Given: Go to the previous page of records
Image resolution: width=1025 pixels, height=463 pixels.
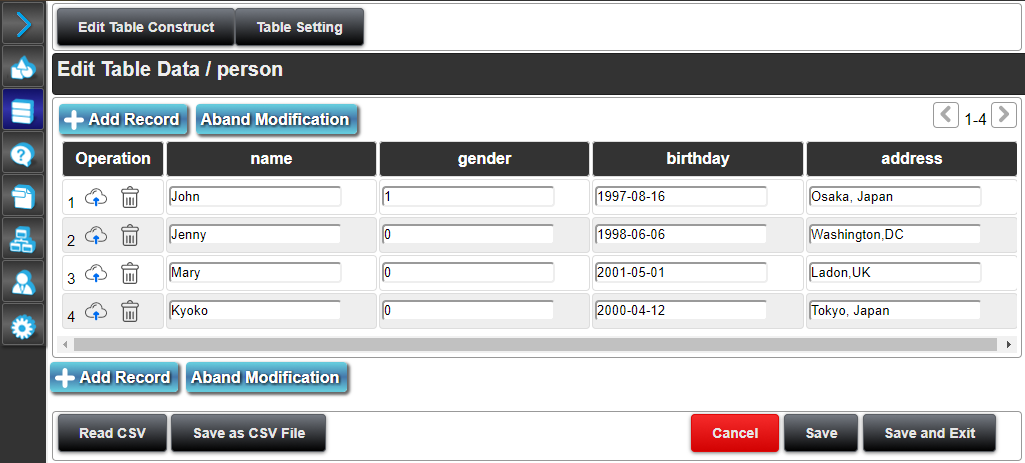Looking at the screenshot, I should (x=945, y=116).
